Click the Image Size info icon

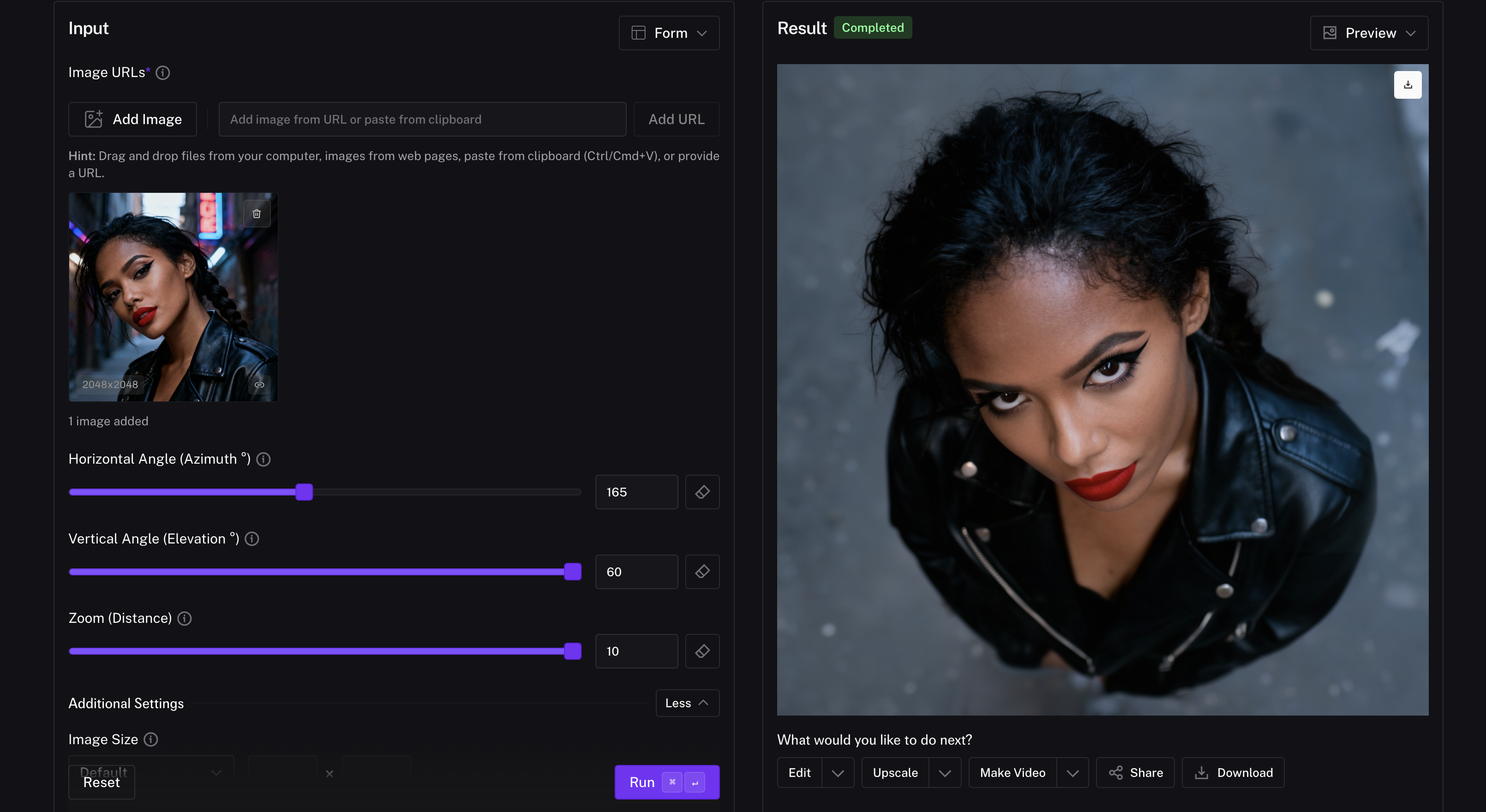[x=150, y=739]
